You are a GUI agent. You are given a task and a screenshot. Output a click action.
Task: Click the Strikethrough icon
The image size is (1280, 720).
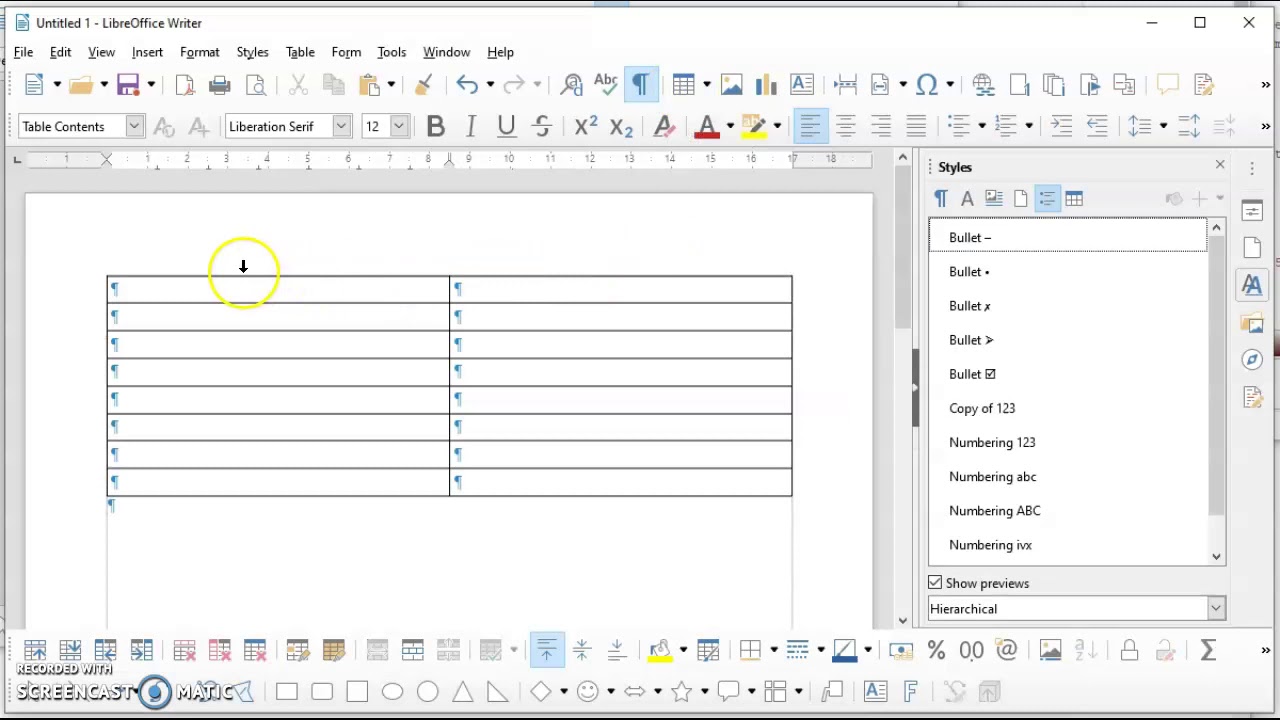click(542, 126)
